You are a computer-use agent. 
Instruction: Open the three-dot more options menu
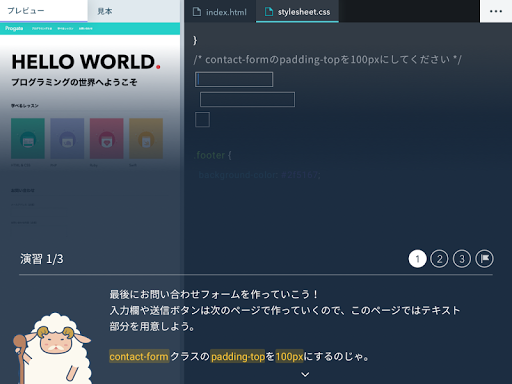click(x=496, y=11)
